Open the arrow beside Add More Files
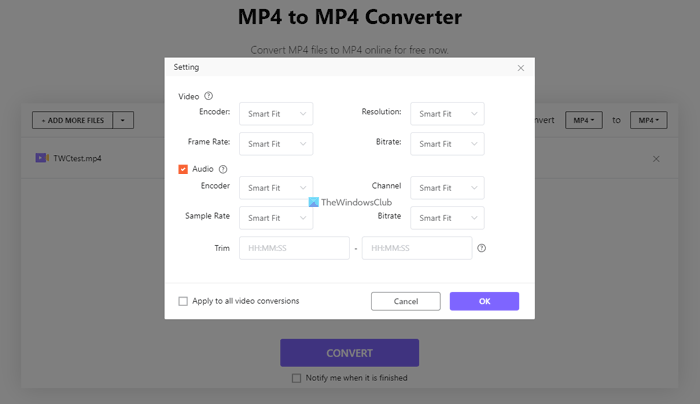700x404 pixels. [122, 120]
